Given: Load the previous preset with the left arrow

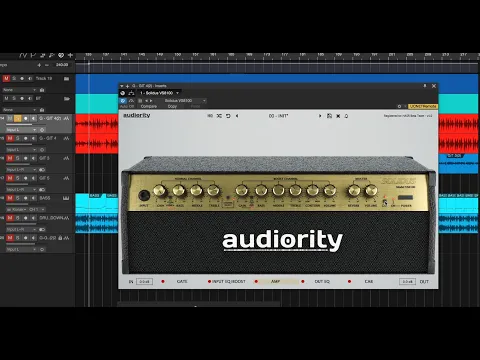Looking at the screenshot, I should [x=237, y=116].
